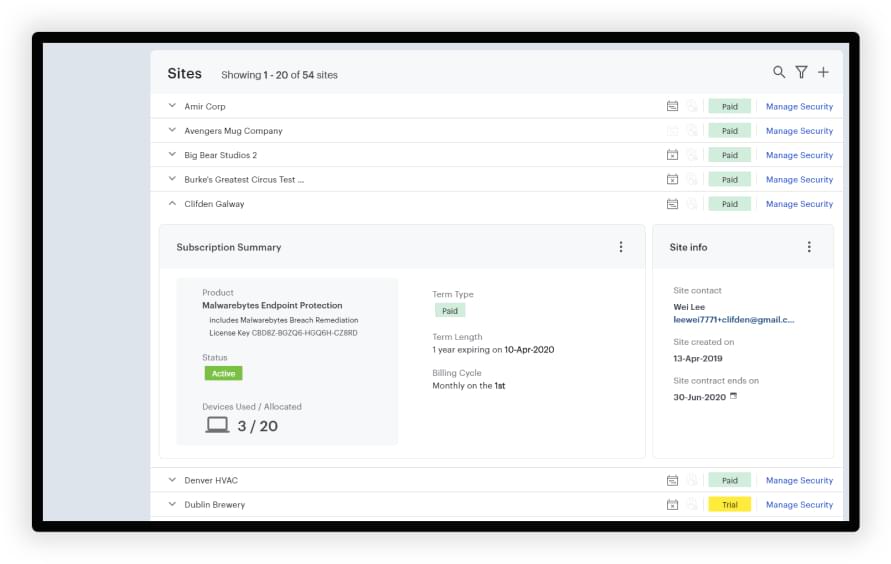891x564 pixels.
Task: Open Manage Security for Burke's Greatest Circus
Action: [799, 179]
